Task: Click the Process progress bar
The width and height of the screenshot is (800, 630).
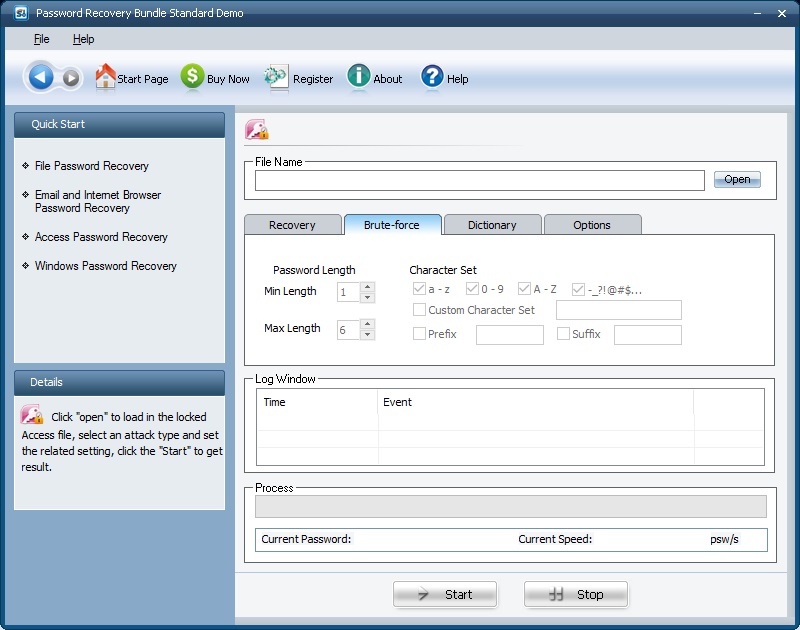Action: 511,506
